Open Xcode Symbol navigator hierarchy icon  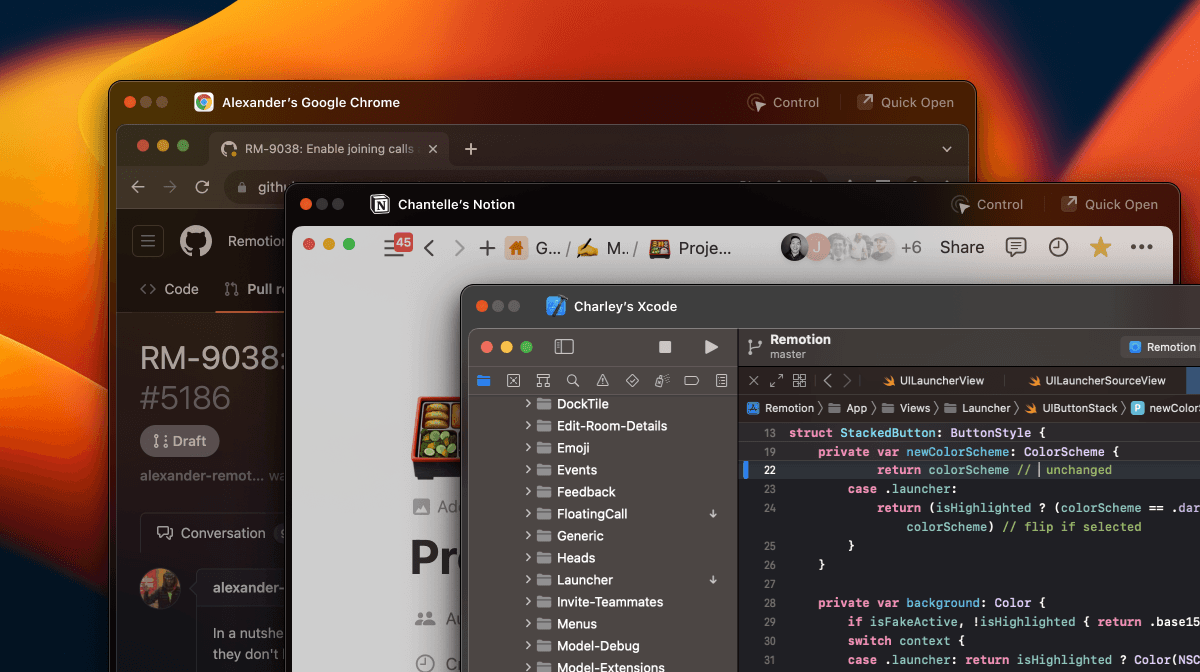(x=543, y=381)
